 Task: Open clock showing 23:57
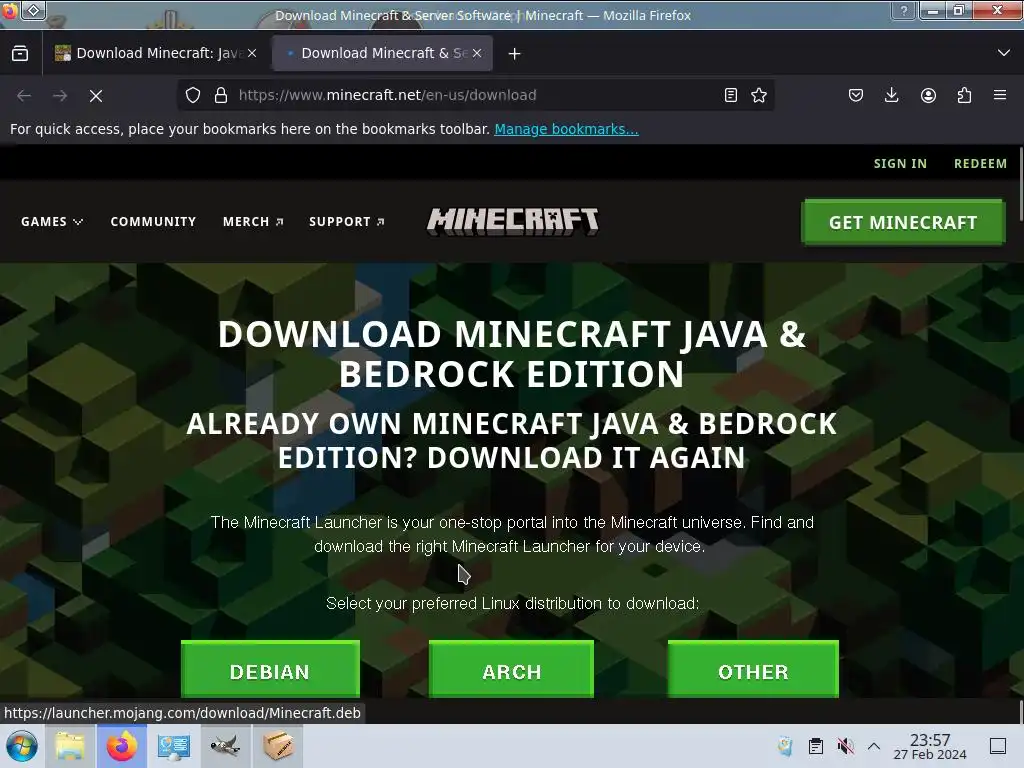tap(930, 746)
